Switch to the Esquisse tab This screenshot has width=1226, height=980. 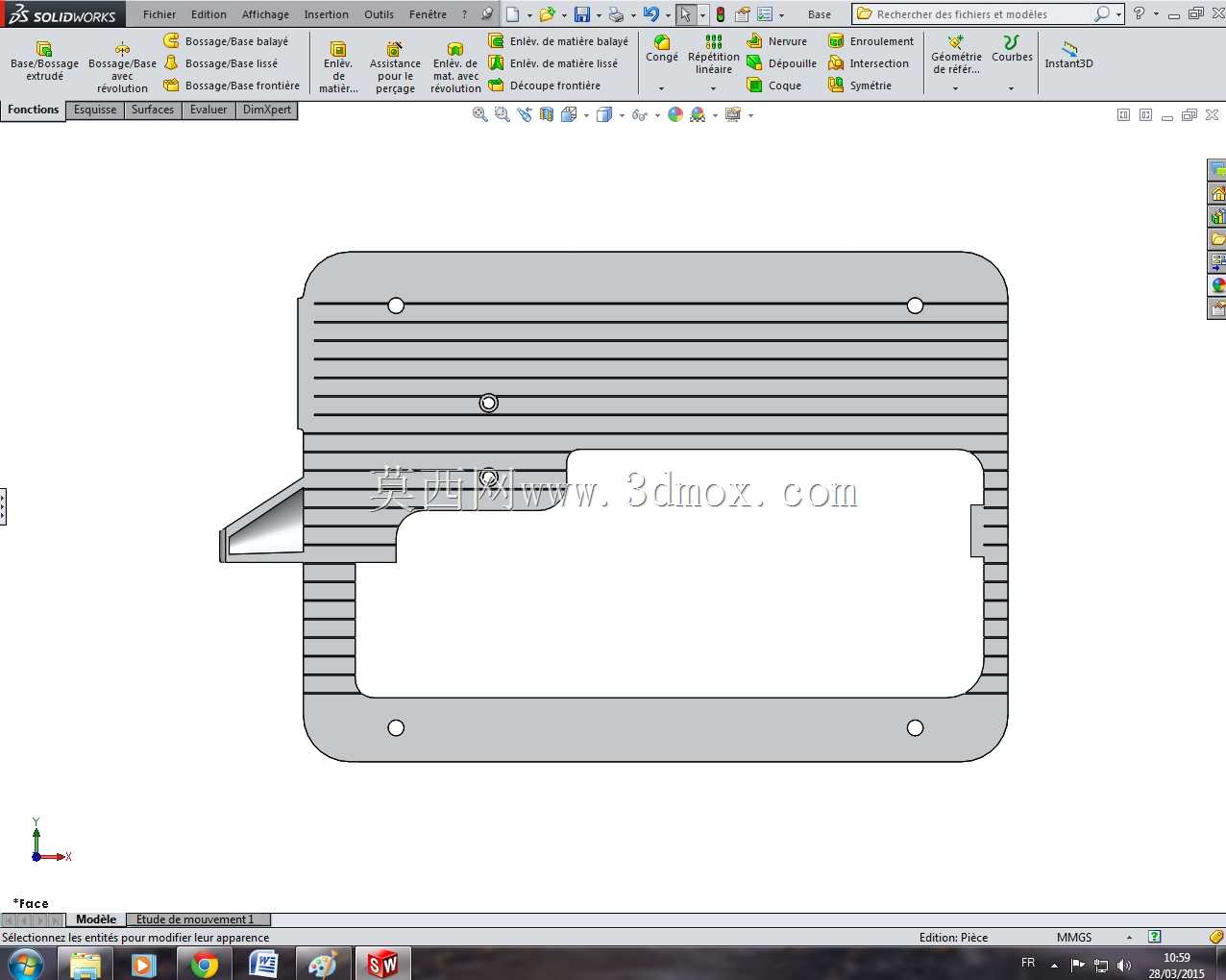95,110
